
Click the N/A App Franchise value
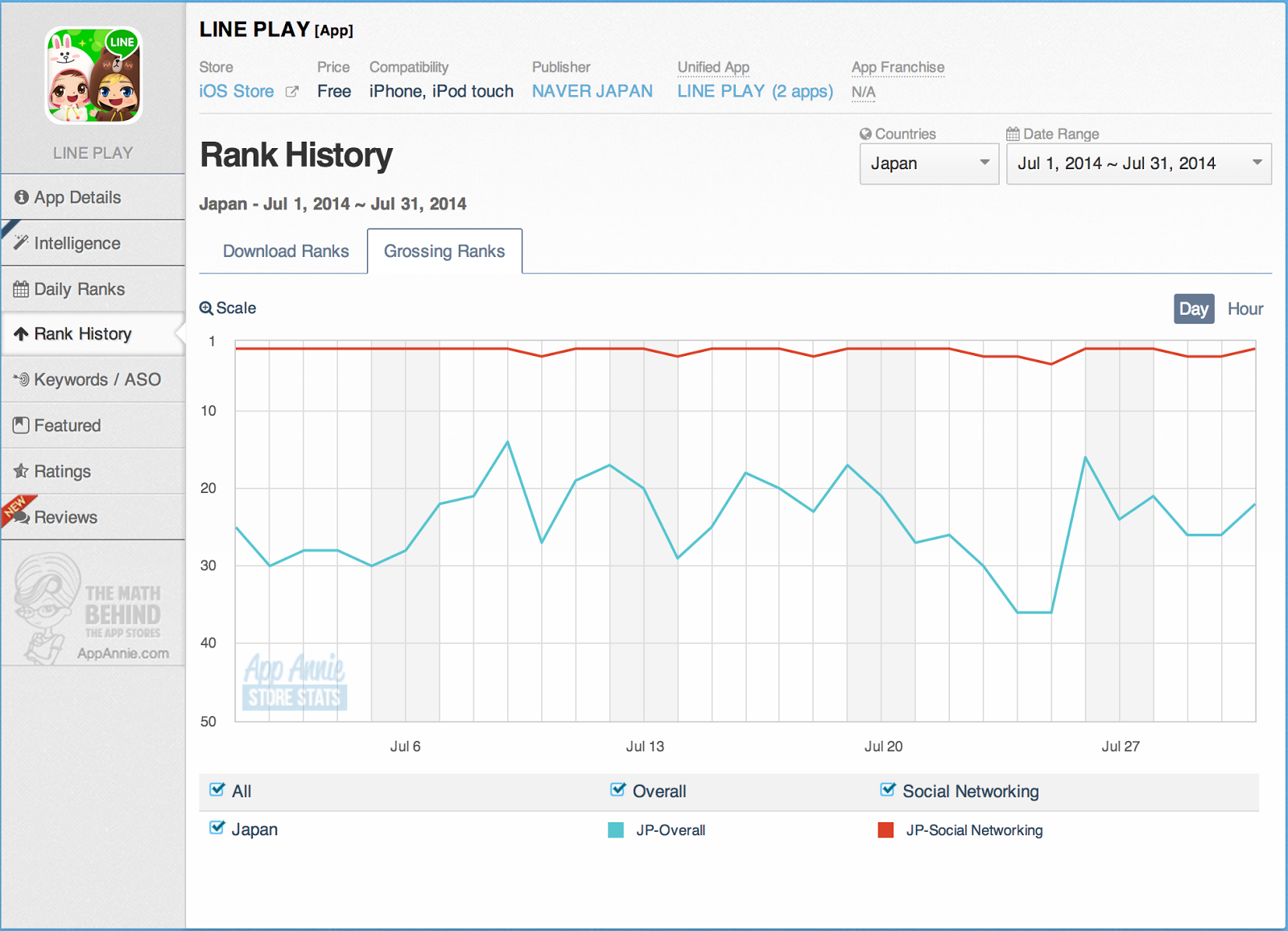pyautogui.click(x=863, y=93)
